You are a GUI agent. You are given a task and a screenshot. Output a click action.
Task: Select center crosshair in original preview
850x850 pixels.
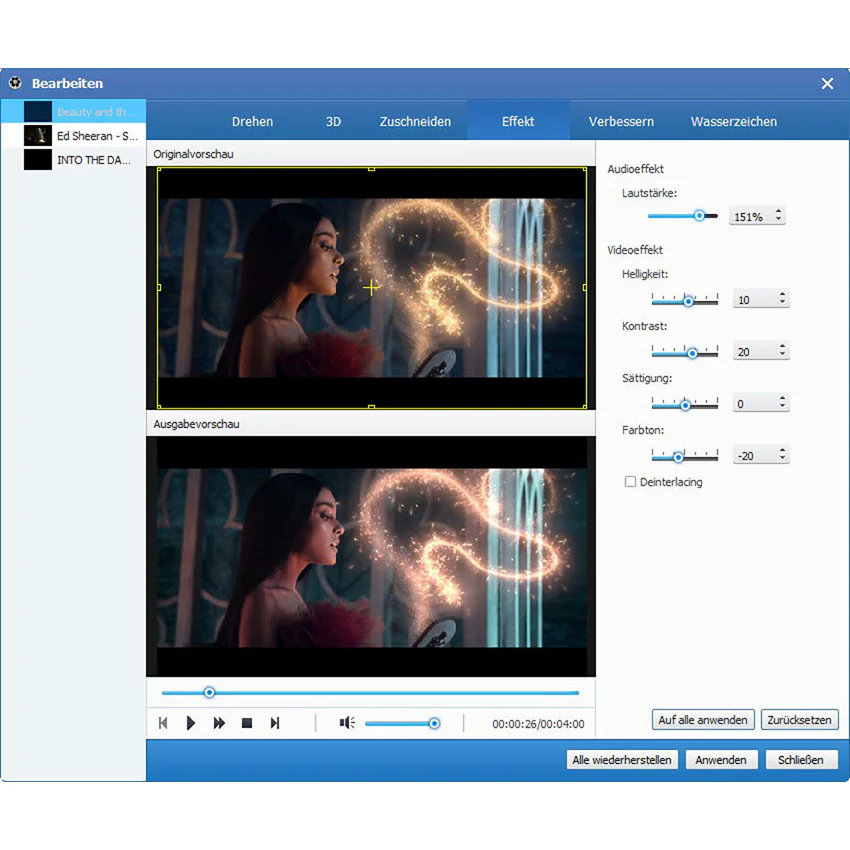point(371,287)
